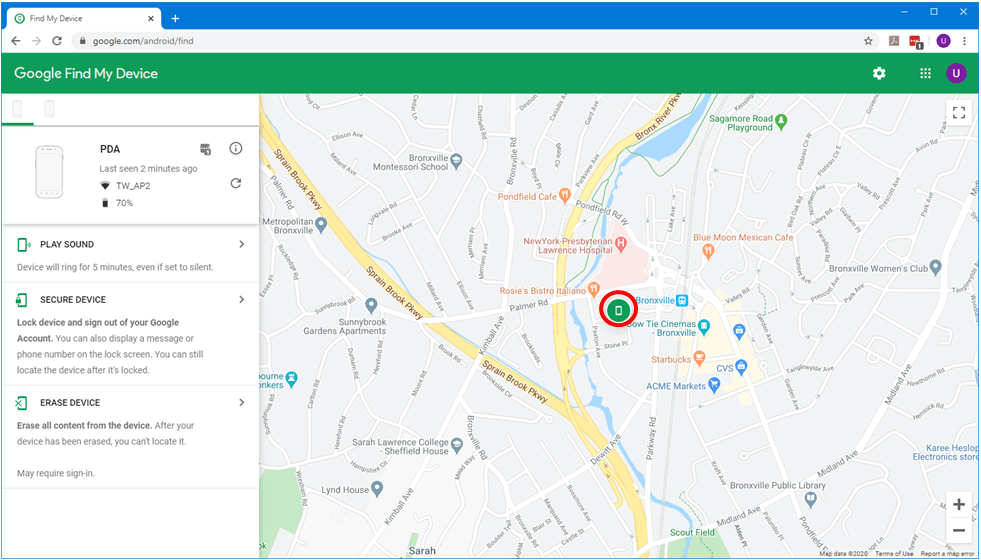981x560 pixels.
Task: Open Find My Device settings gear
Action: click(x=879, y=73)
